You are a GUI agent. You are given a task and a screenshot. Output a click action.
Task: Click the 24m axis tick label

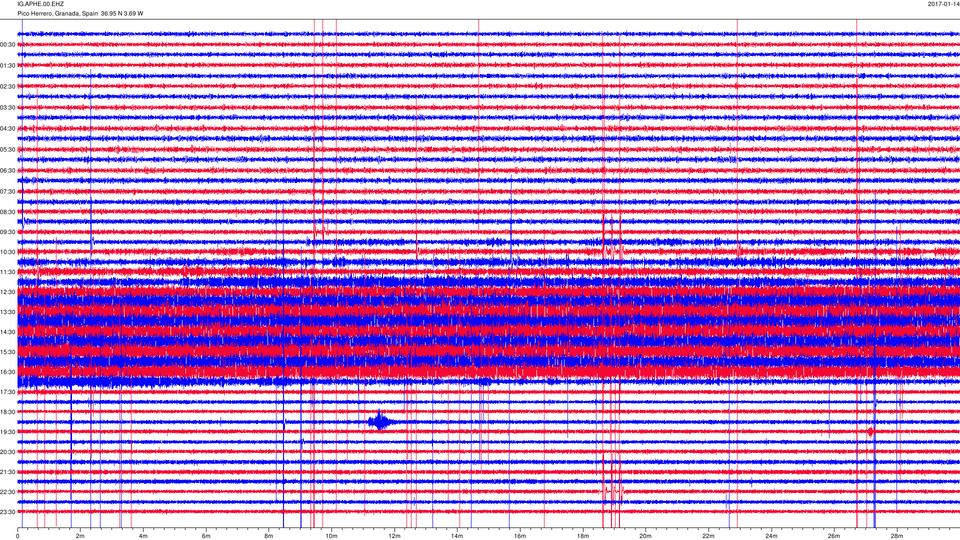coord(771,536)
